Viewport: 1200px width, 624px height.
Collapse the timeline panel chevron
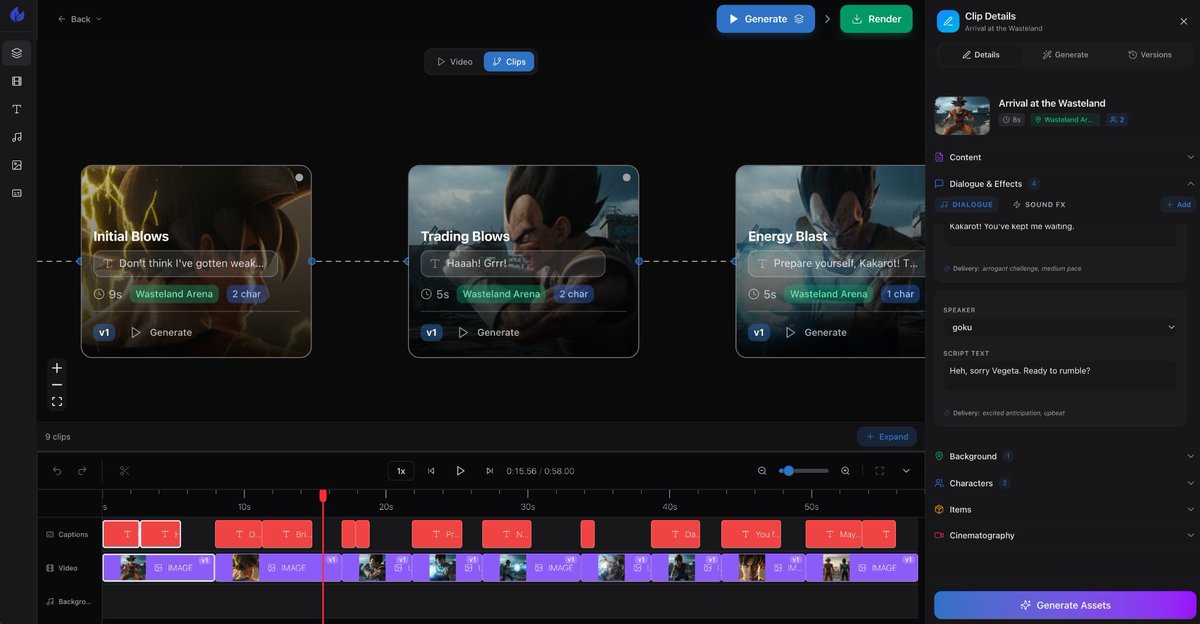906,471
